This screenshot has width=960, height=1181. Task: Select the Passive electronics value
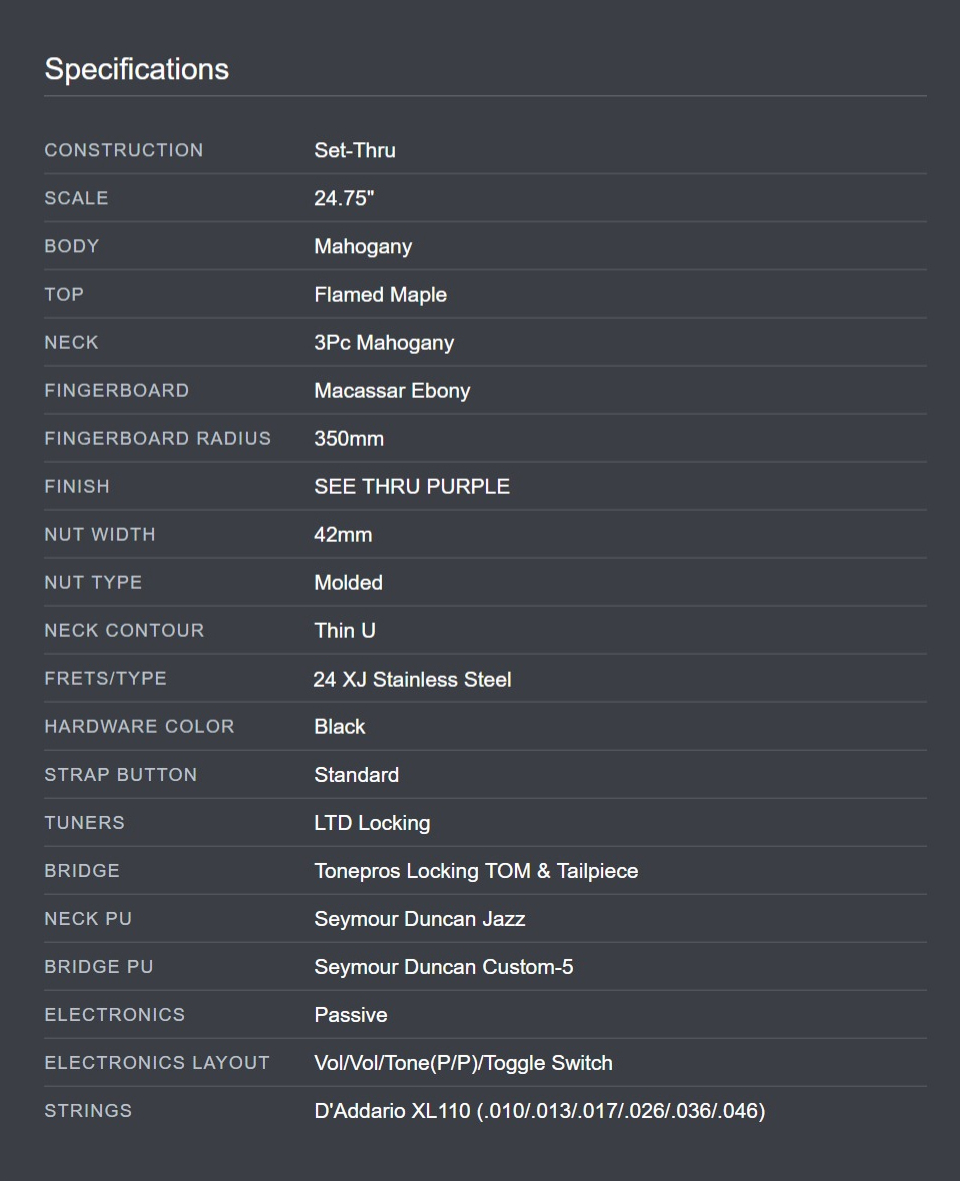tap(350, 1015)
